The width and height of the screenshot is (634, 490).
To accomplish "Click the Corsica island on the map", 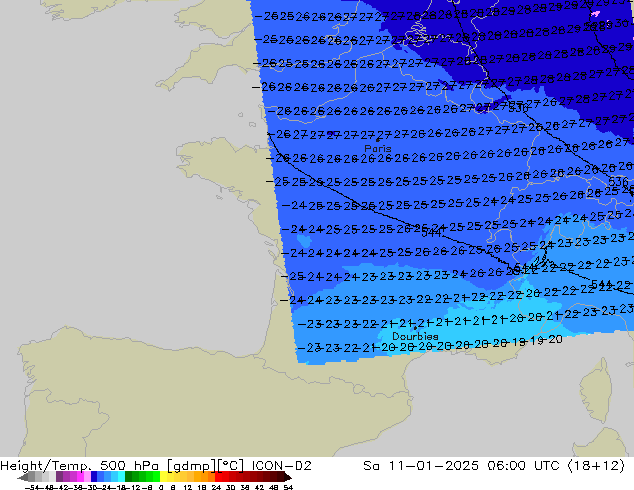I will [x=595, y=392].
